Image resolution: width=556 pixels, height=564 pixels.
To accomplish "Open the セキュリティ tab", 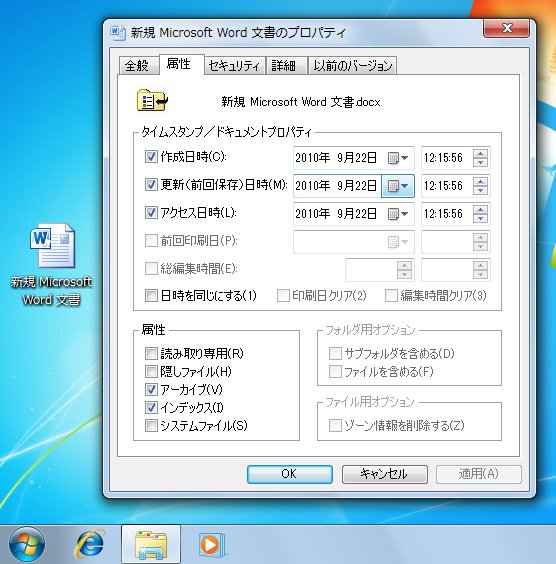I will [234, 65].
